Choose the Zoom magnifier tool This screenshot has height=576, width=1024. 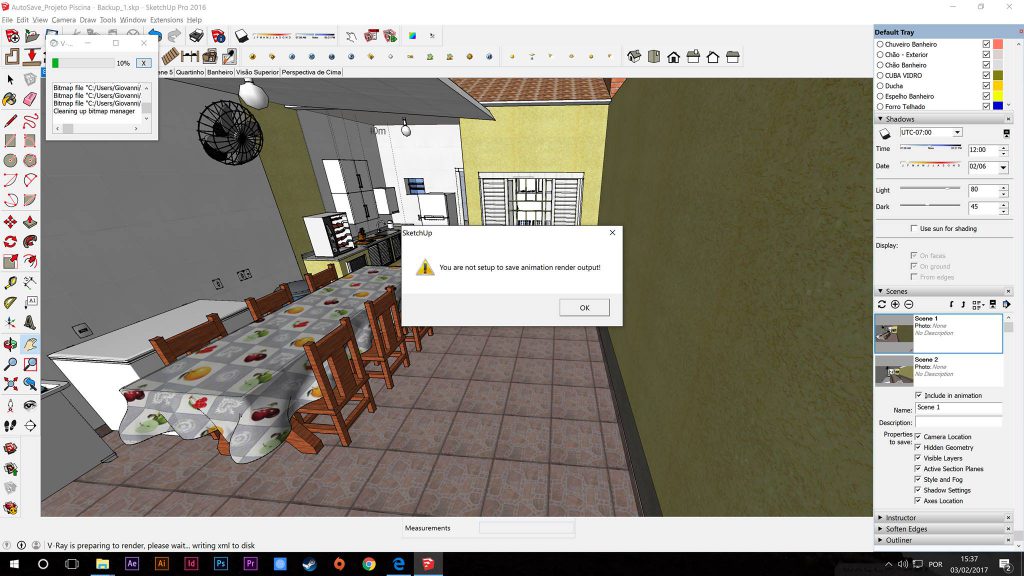pos(10,364)
